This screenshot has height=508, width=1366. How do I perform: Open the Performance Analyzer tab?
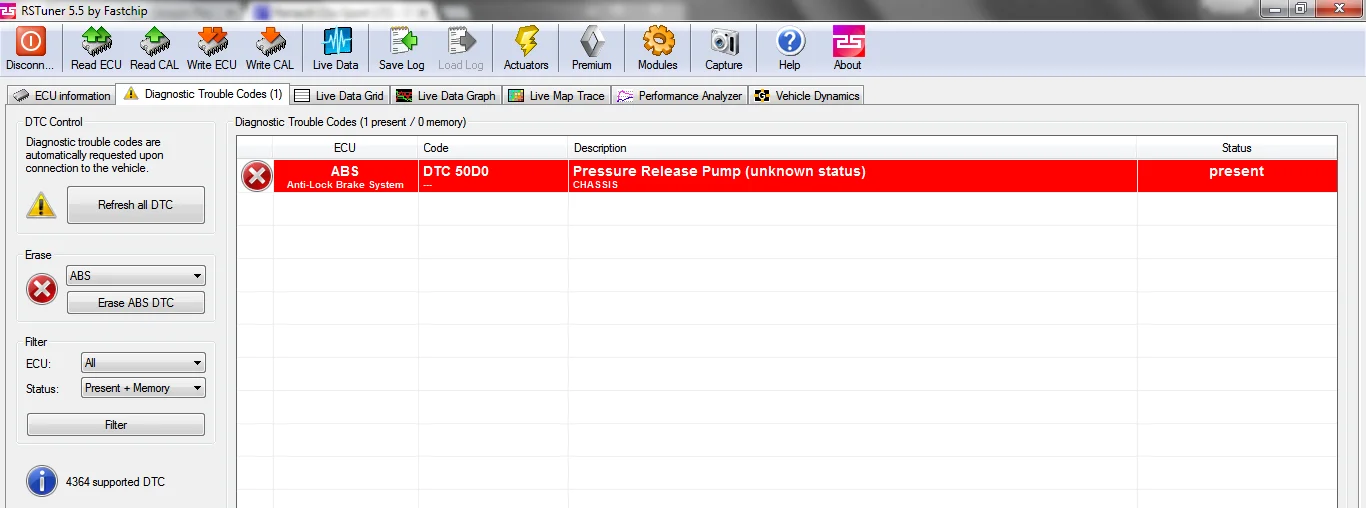pyautogui.click(x=680, y=96)
